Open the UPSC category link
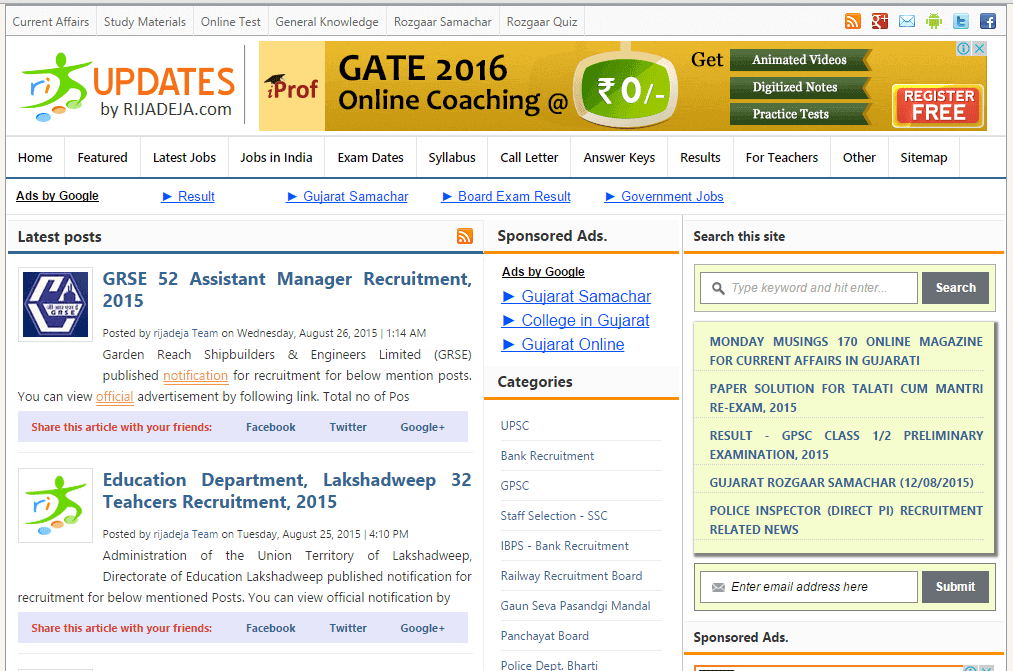 click(x=514, y=425)
